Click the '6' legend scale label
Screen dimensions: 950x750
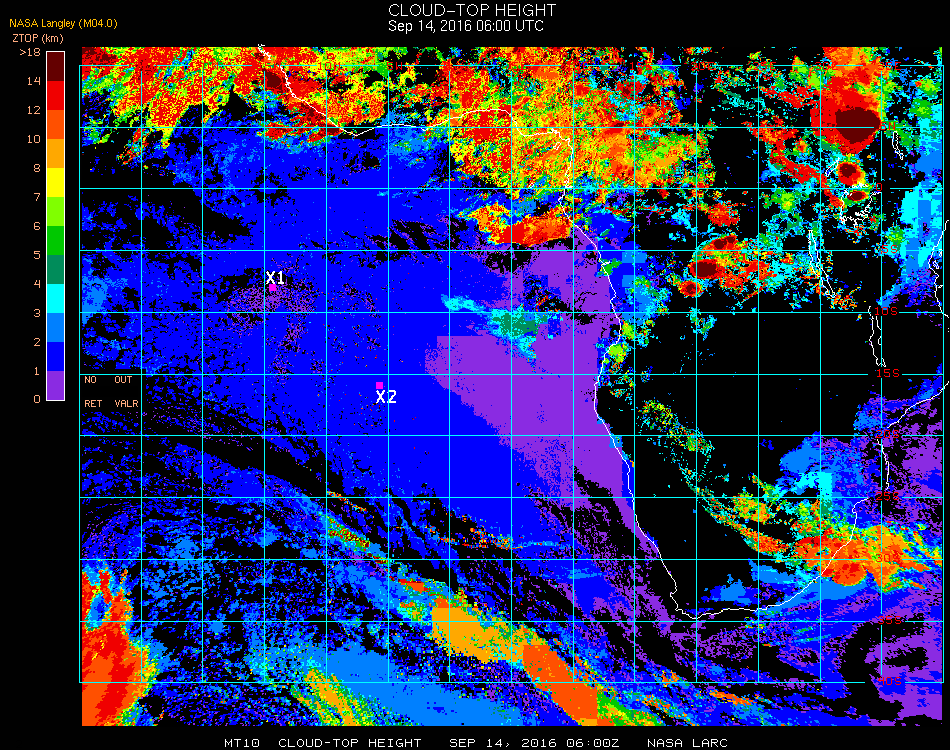click(x=37, y=227)
